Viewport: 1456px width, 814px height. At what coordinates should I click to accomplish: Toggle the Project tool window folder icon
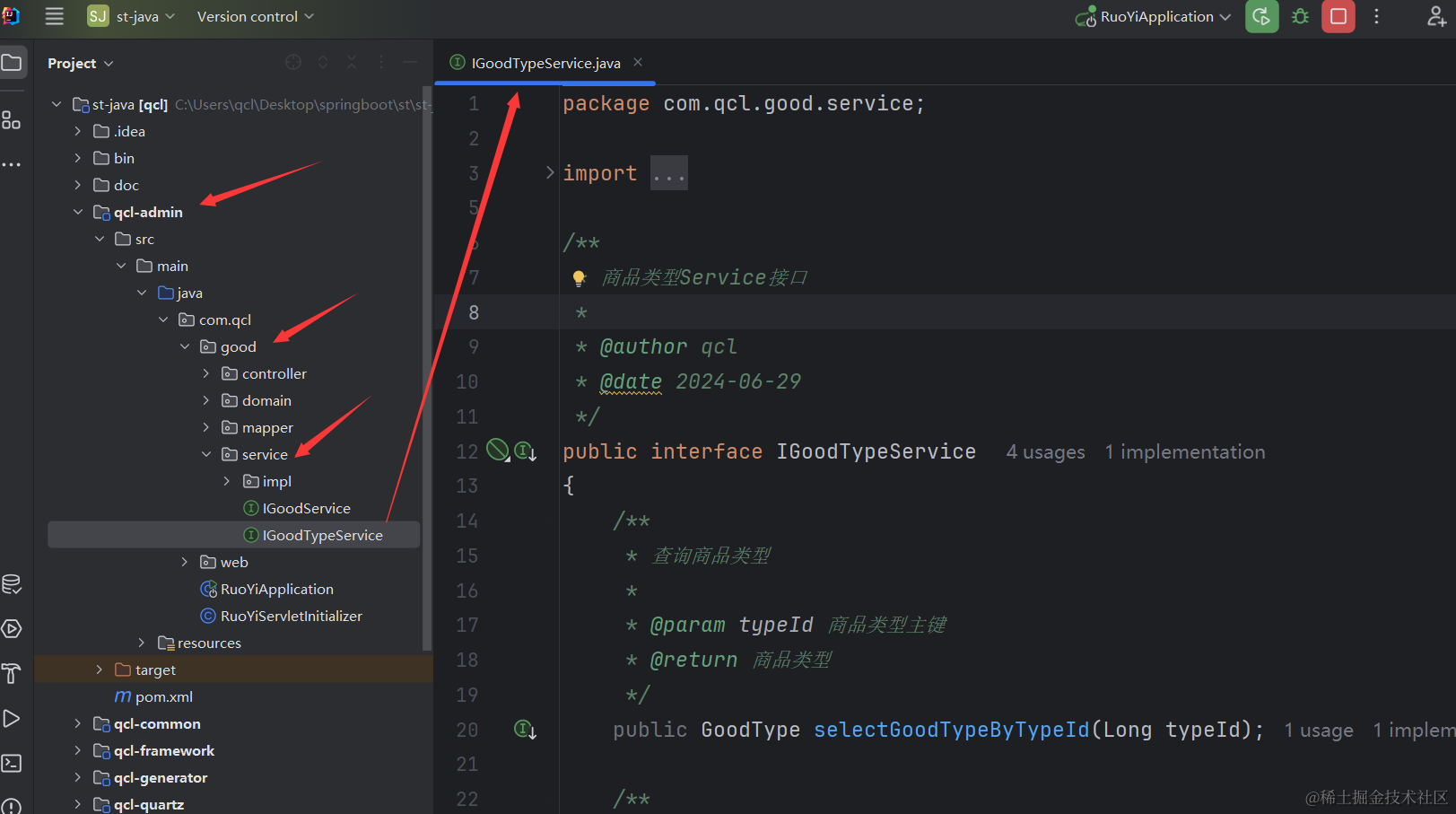[12, 63]
